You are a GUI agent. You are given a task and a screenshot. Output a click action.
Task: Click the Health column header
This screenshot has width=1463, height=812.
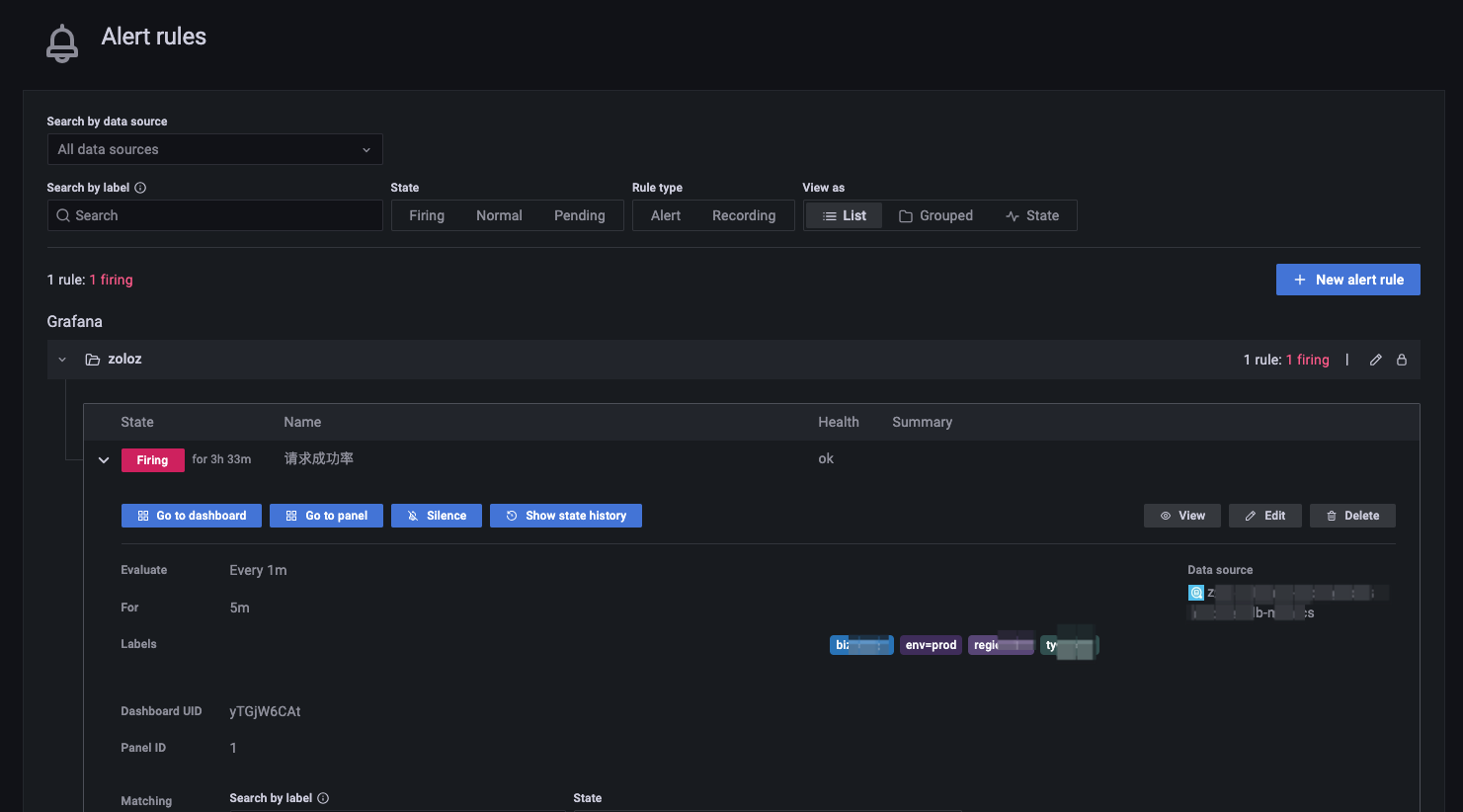[x=839, y=422]
